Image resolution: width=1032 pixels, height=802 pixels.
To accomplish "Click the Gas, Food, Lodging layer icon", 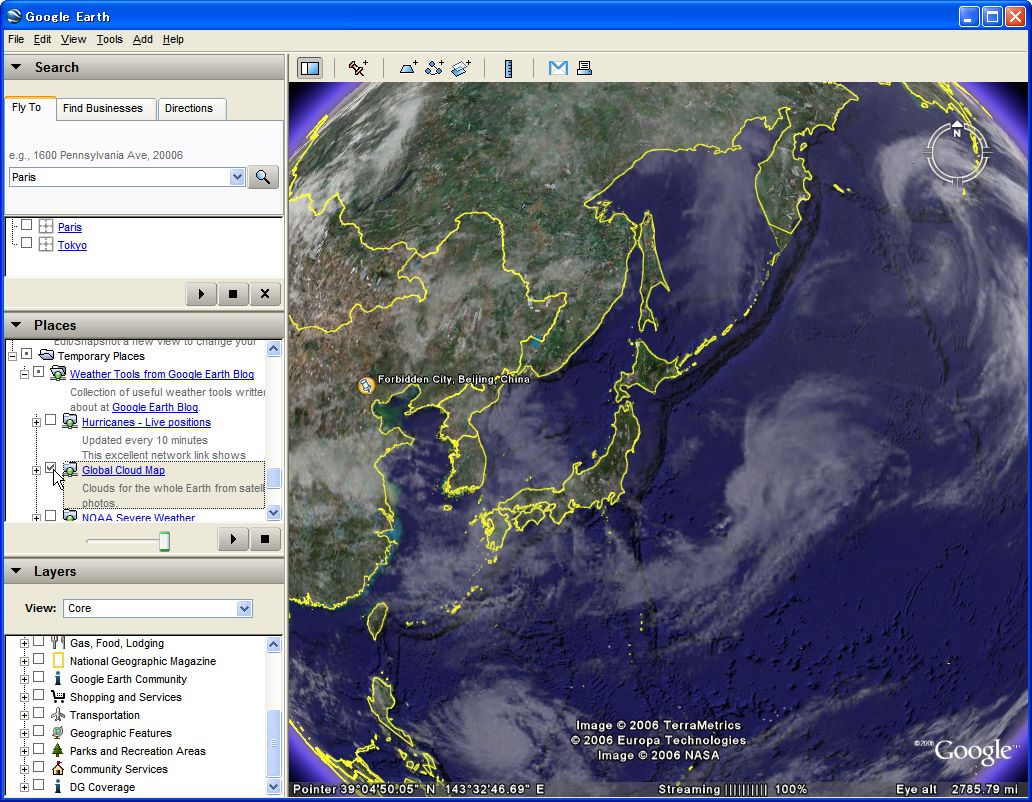I will 58,643.
